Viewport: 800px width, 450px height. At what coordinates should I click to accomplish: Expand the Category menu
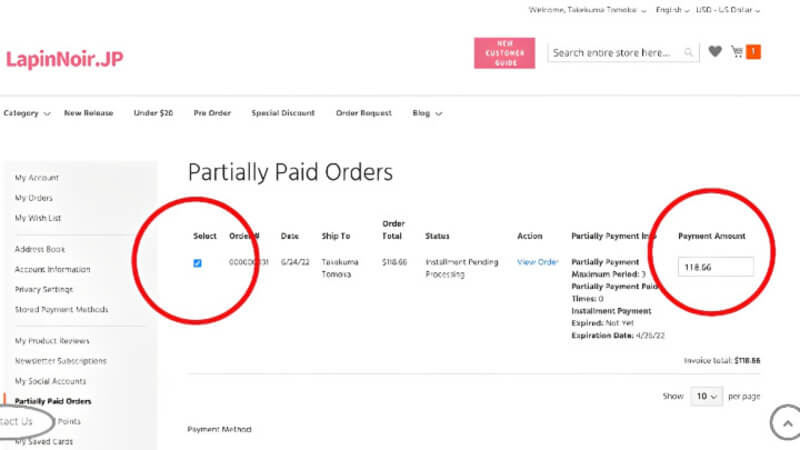click(x=27, y=113)
